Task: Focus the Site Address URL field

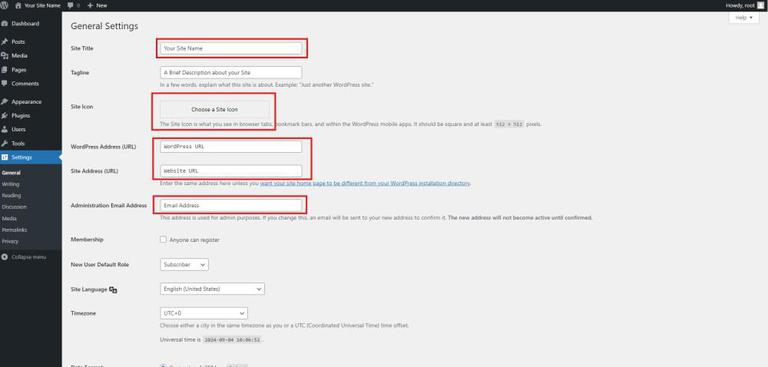Action: click(231, 171)
